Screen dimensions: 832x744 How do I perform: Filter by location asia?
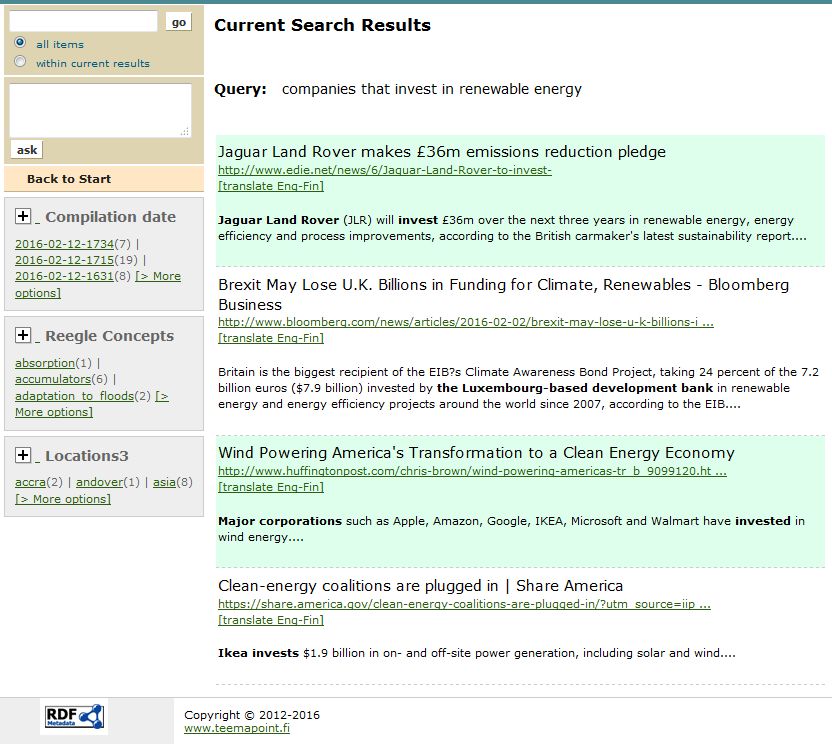pyautogui.click(x=164, y=482)
